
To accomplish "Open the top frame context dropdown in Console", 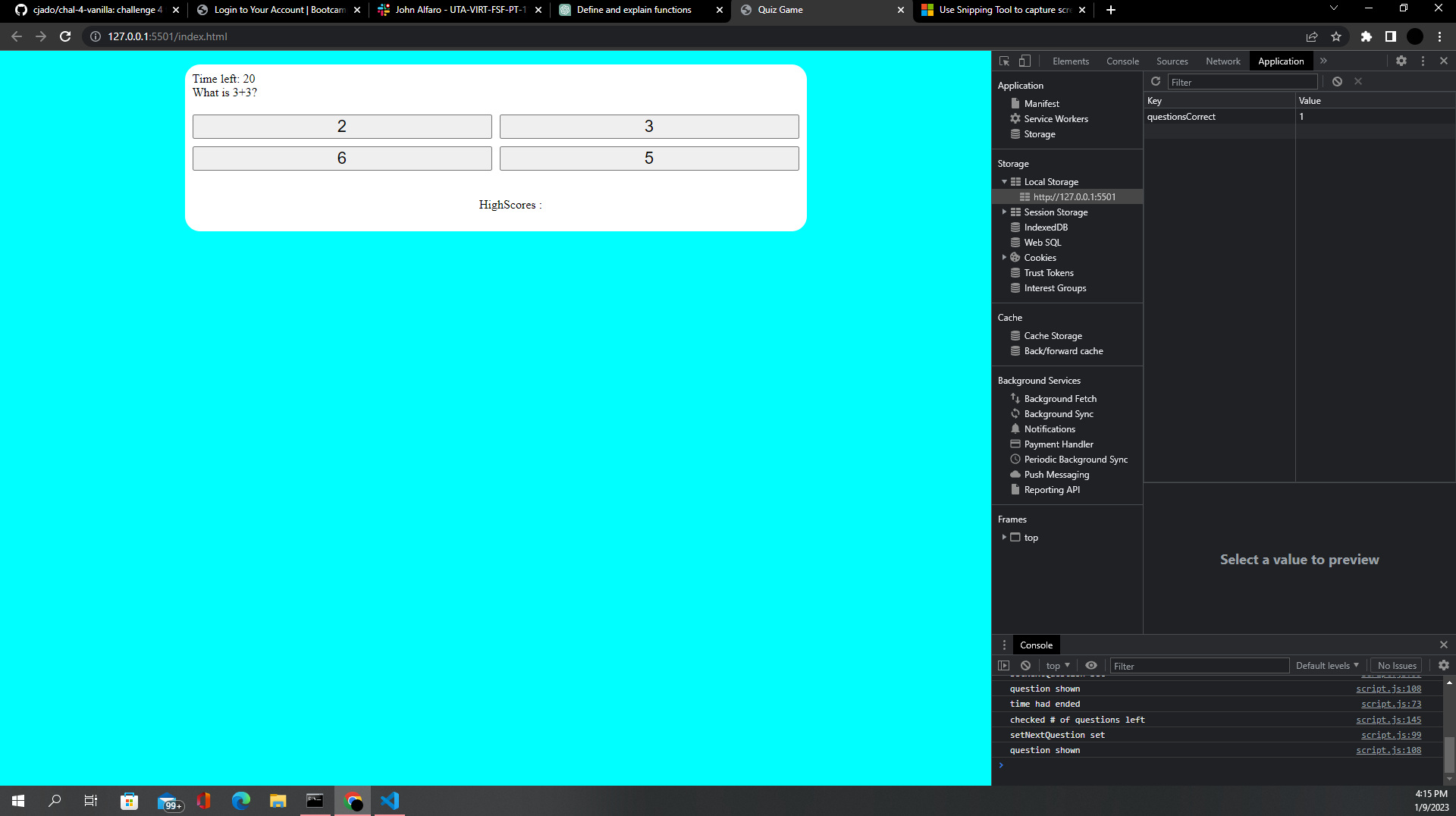I will [1056, 665].
